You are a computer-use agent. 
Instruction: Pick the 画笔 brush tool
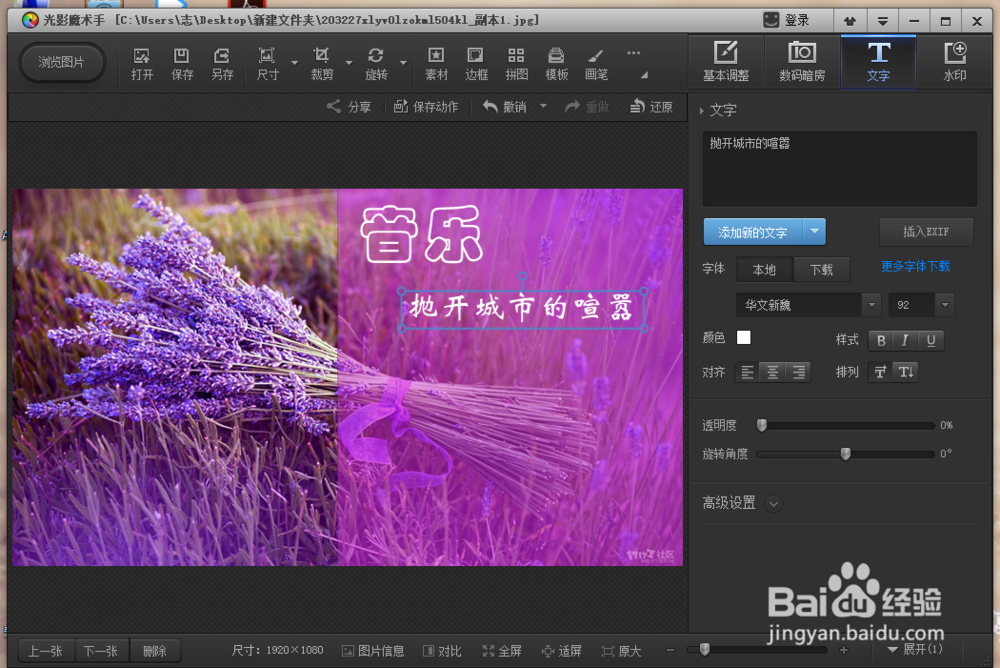coord(595,62)
